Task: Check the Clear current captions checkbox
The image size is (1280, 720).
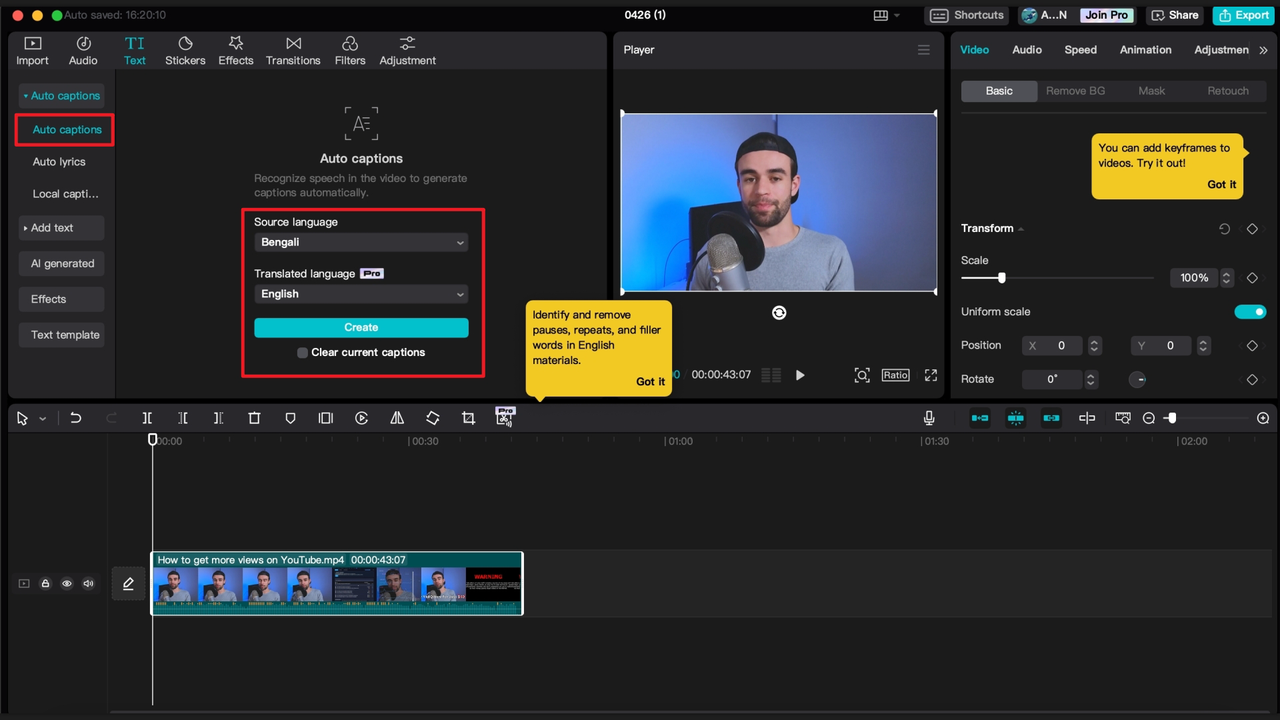Action: [302, 353]
